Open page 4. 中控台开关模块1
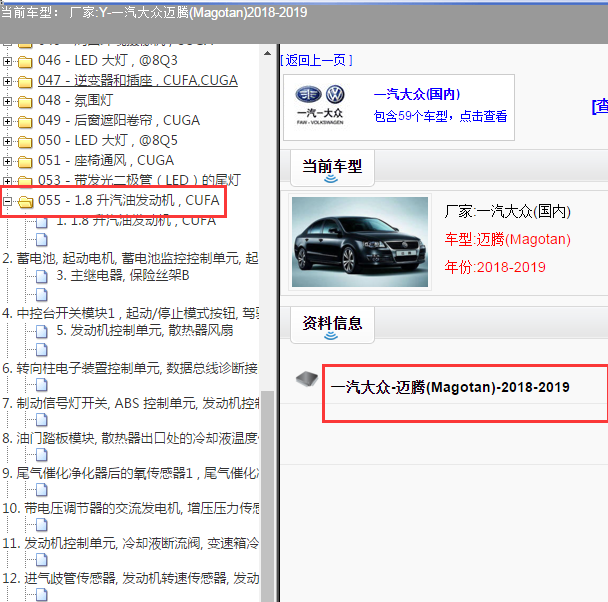 point(131,313)
